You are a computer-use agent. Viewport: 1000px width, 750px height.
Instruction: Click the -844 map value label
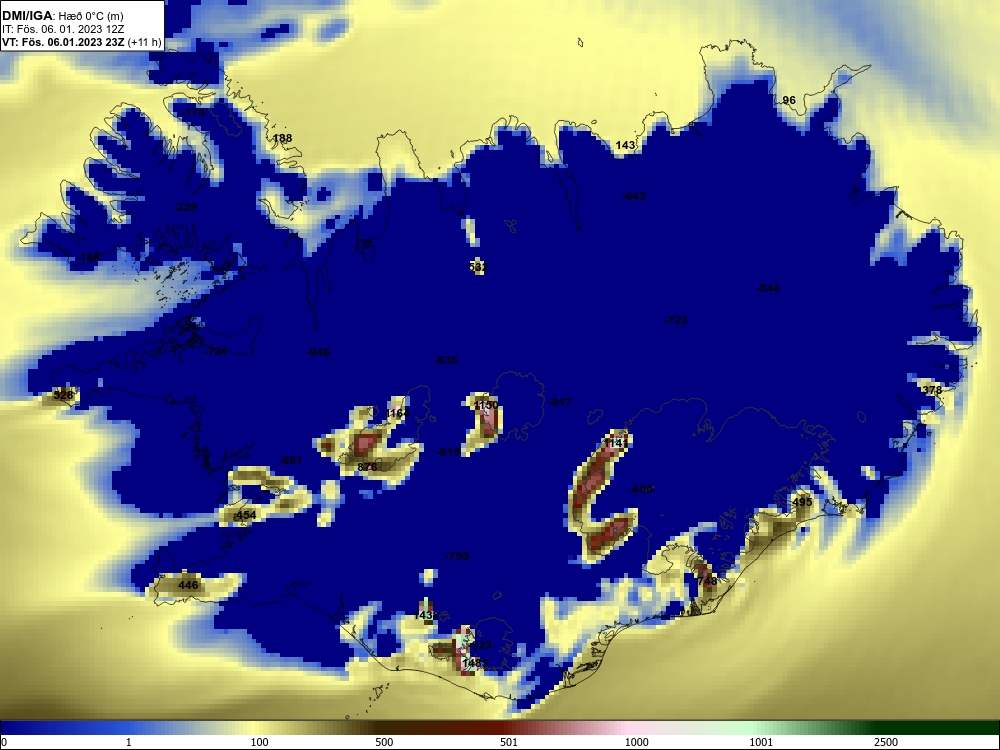(768, 288)
